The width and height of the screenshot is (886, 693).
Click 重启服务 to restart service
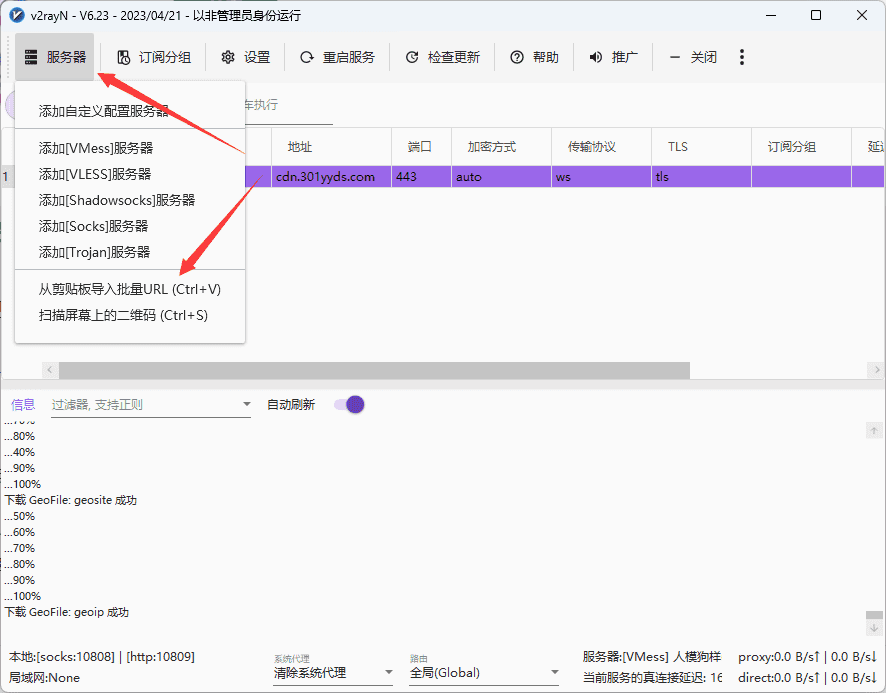[x=337, y=57]
